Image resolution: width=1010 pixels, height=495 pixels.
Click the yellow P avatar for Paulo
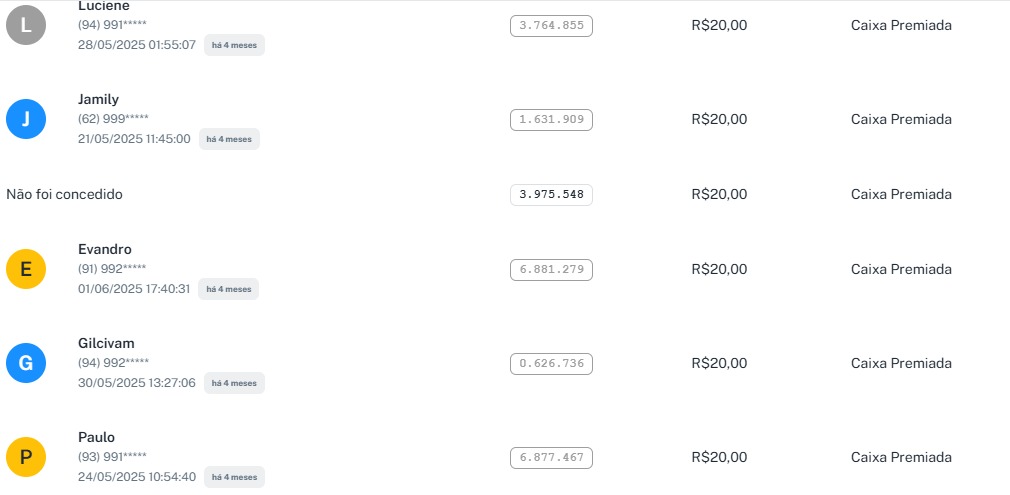pyautogui.click(x=26, y=457)
